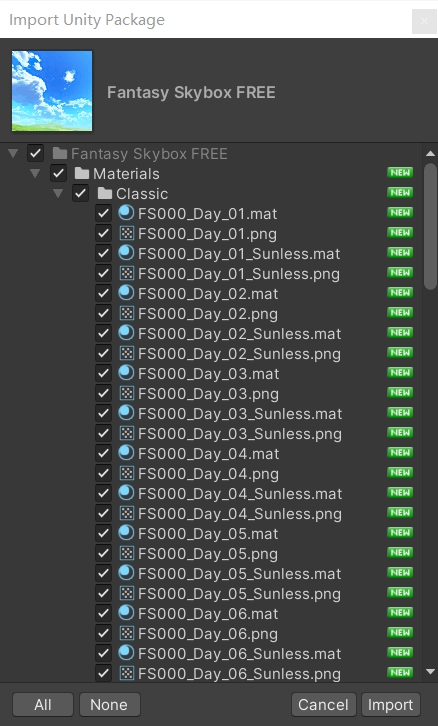Click the texture icon of FS000_Day_04_Sunless.png
Image resolution: width=438 pixels, height=726 pixels.
point(126,513)
